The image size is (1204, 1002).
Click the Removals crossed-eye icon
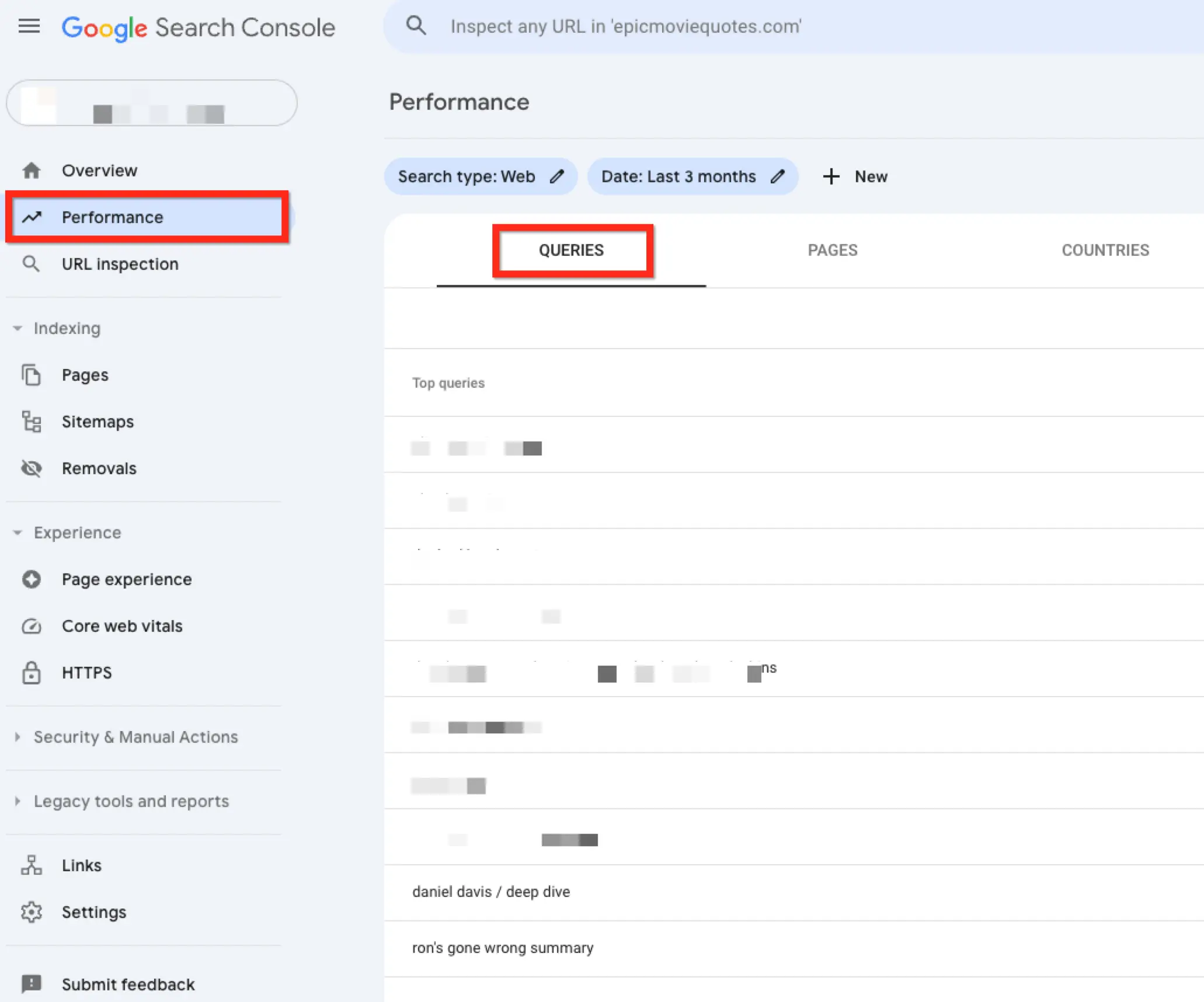pos(32,468)
